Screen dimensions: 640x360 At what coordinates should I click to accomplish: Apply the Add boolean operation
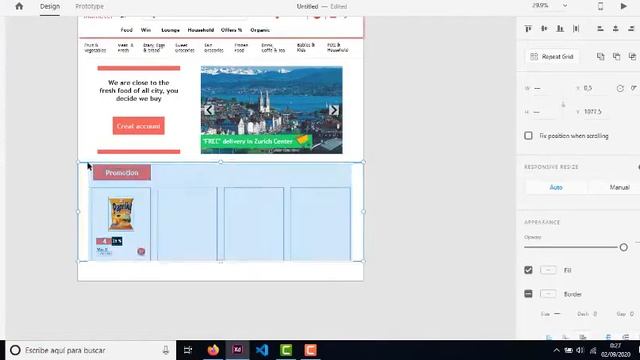600,57
